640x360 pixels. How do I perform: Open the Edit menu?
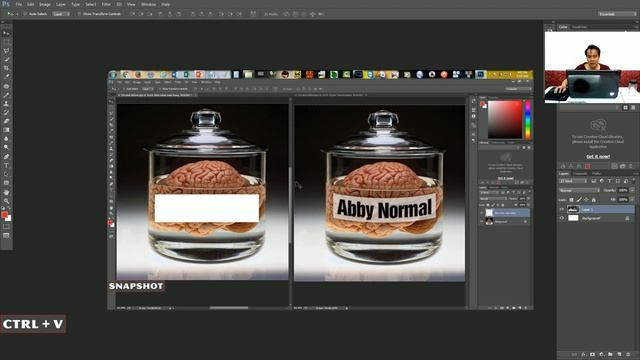31,4
